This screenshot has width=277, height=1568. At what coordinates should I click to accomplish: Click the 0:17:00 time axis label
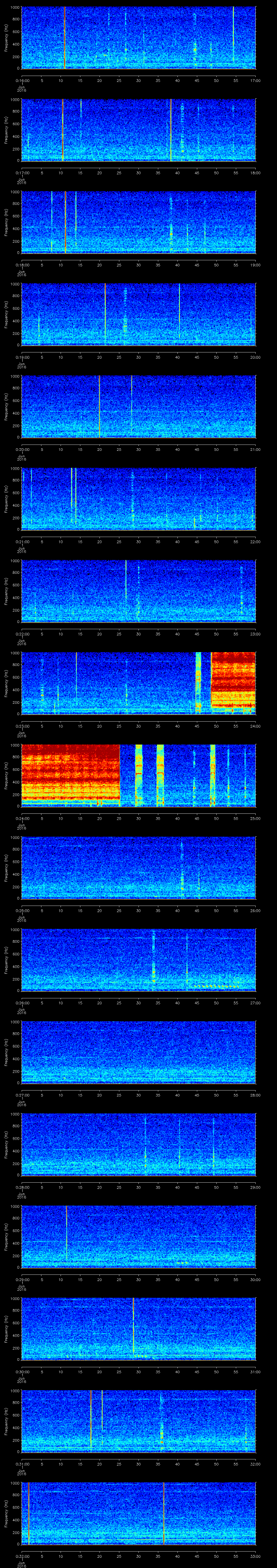tap(22, 173)
